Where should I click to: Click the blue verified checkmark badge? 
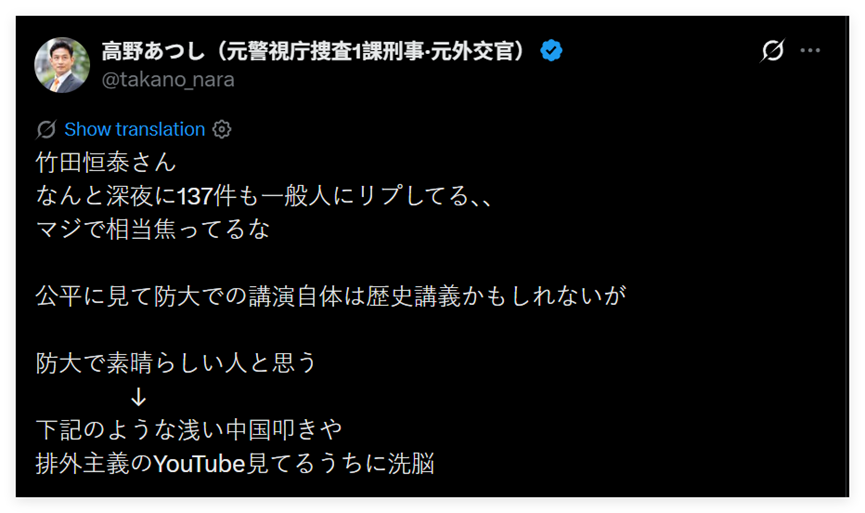(551, 50)
